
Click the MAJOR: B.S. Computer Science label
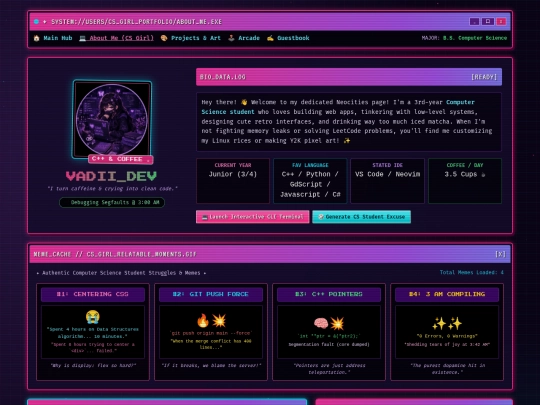click(464, 38)
